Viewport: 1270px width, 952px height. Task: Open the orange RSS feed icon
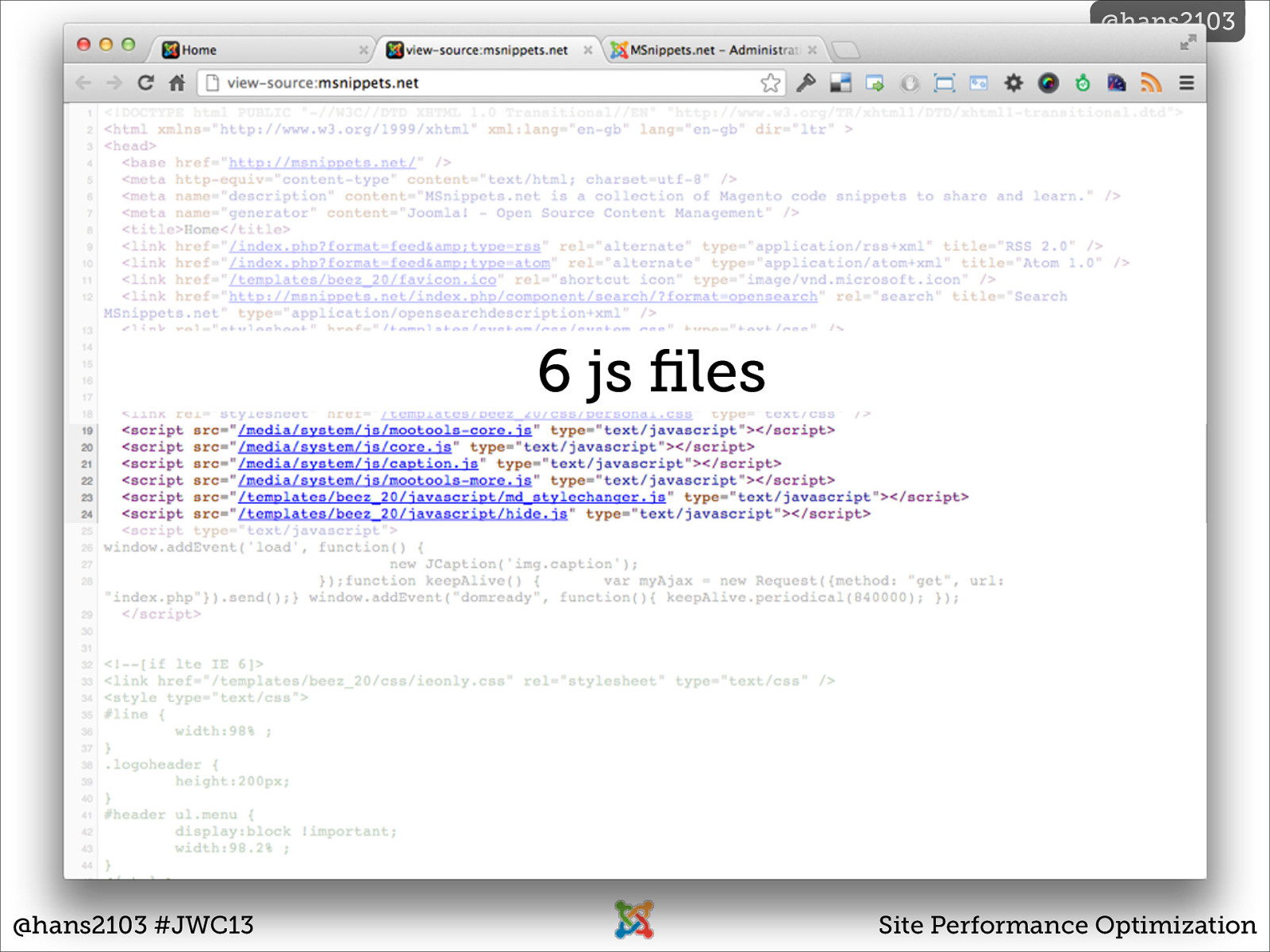[1151, 83]
